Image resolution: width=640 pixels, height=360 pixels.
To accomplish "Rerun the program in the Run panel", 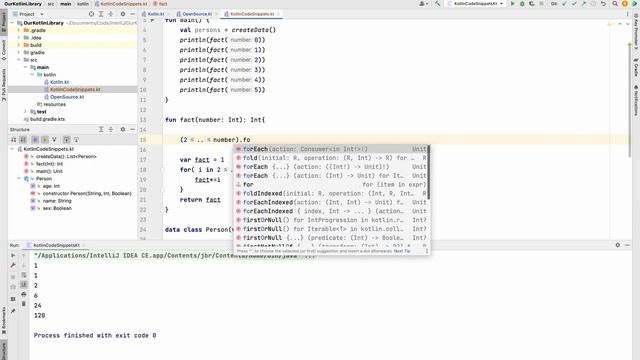I will [x=13, y=256].
